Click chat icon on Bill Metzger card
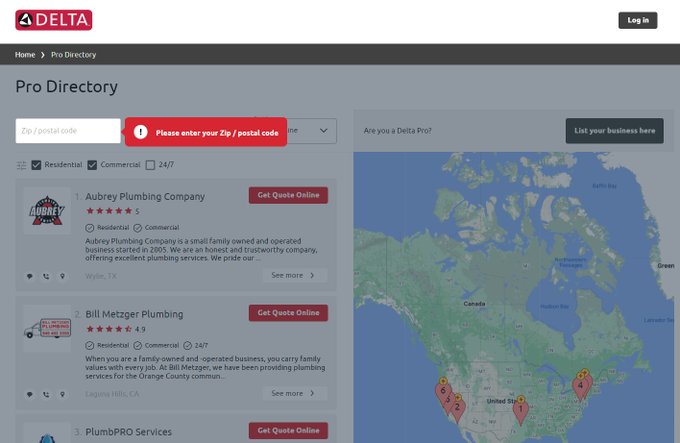Viewport: 680px width, 443px height. pos(29,394)
